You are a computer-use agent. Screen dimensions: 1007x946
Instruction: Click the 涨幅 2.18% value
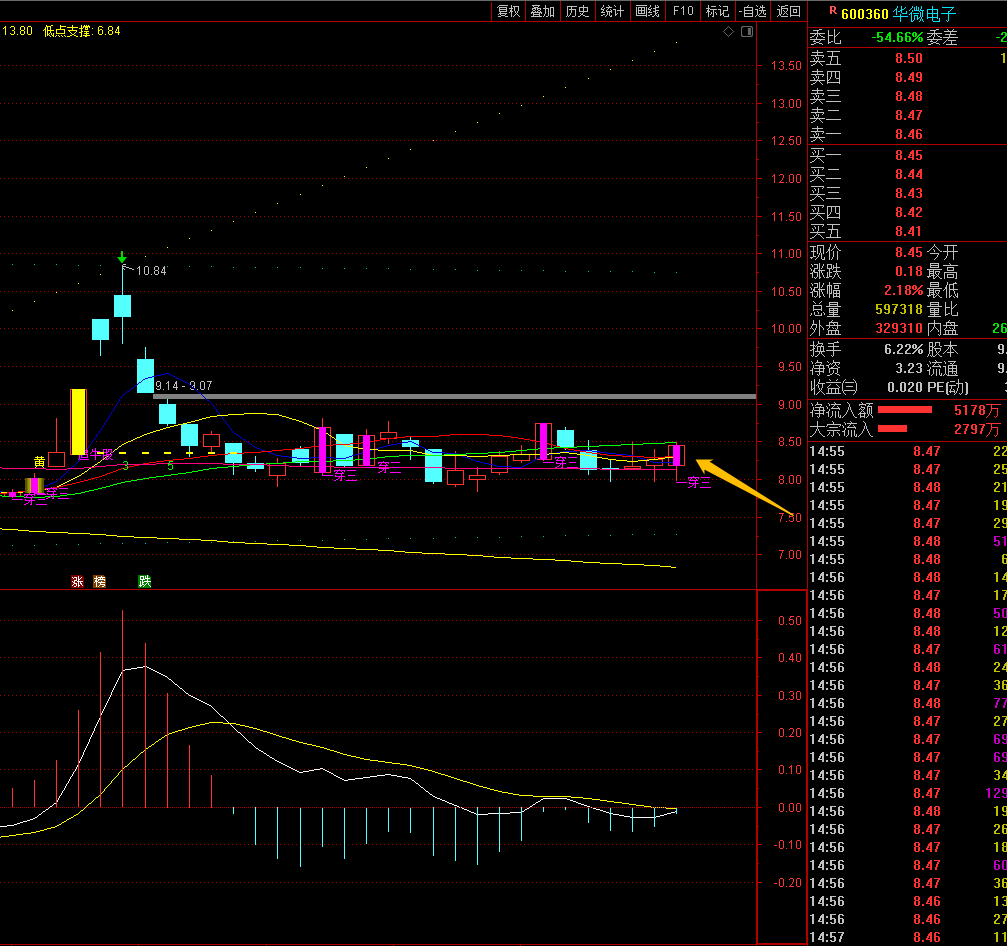pyautogui.click(x=904, y=290)
